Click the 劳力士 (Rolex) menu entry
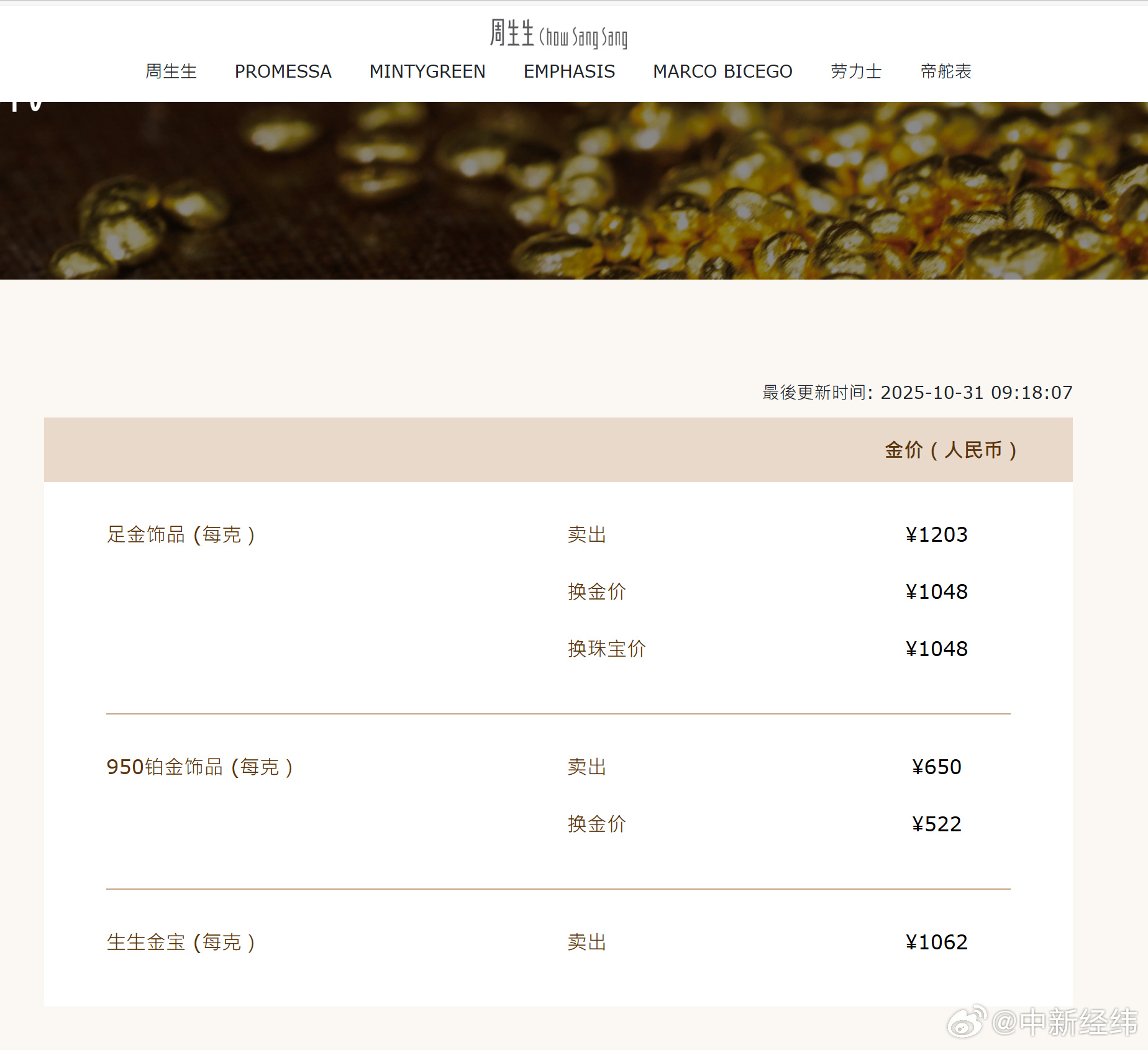This screenshot has height=1050, width=1148. click(856, 71)
